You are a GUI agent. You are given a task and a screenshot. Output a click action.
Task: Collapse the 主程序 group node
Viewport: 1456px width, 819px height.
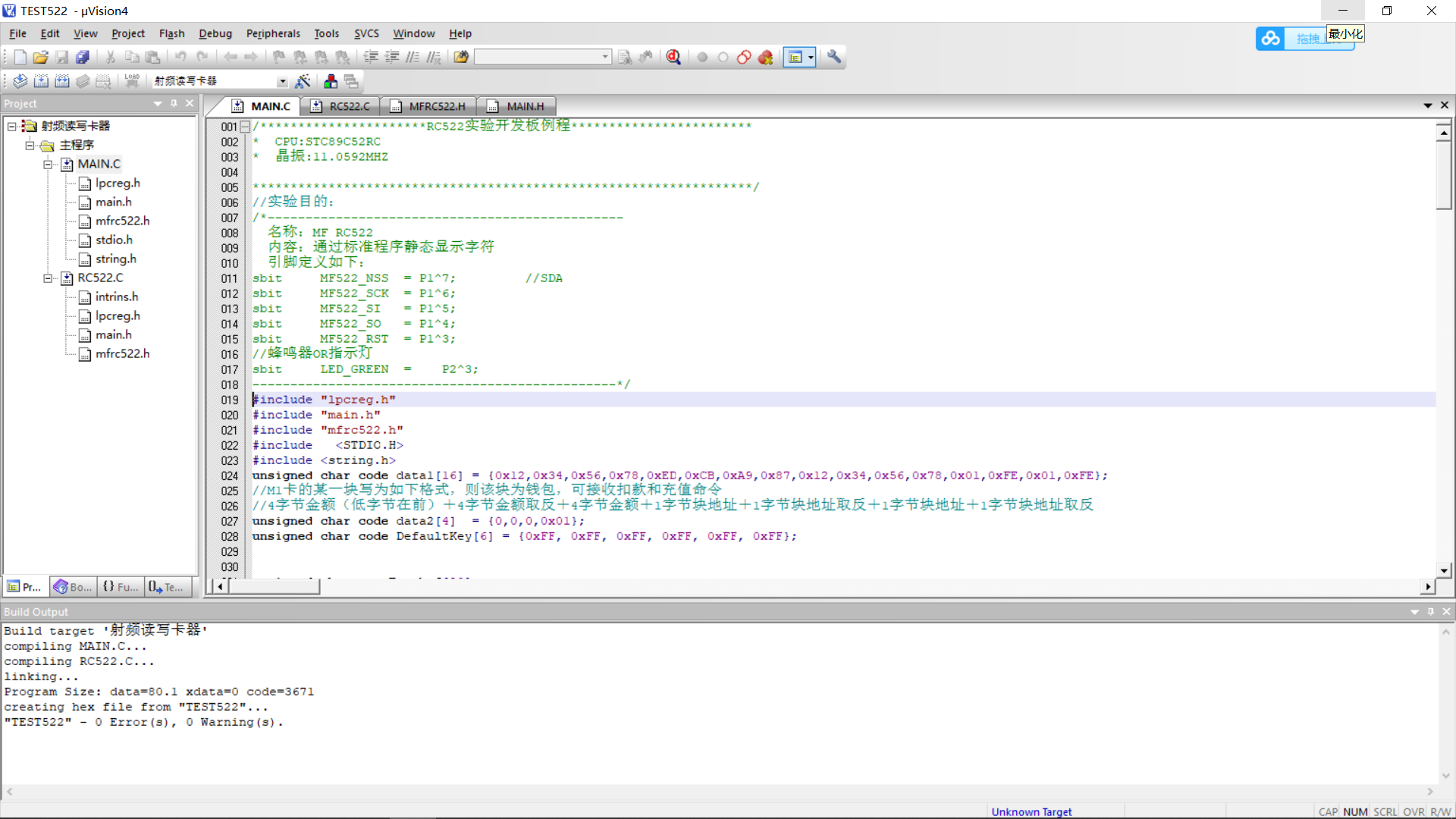pos(30,145)
